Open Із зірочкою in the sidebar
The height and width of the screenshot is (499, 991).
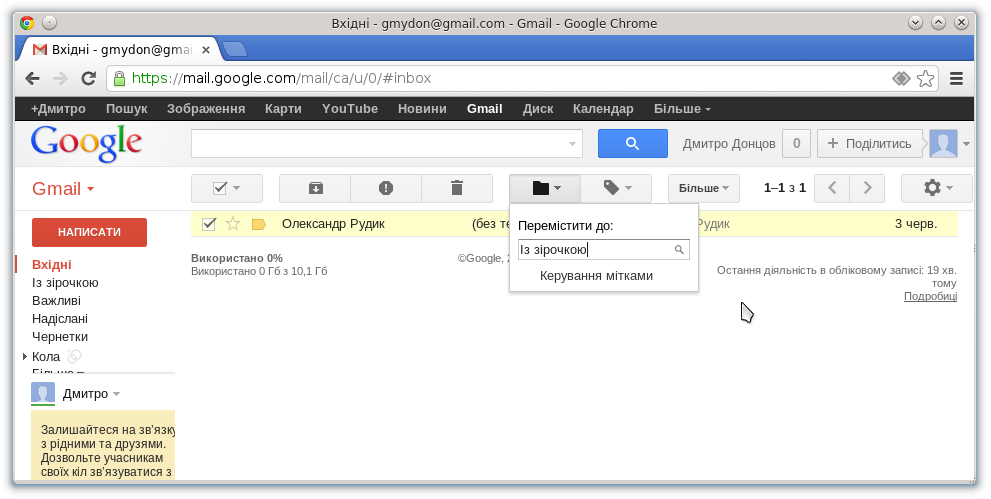coord(65,282)
